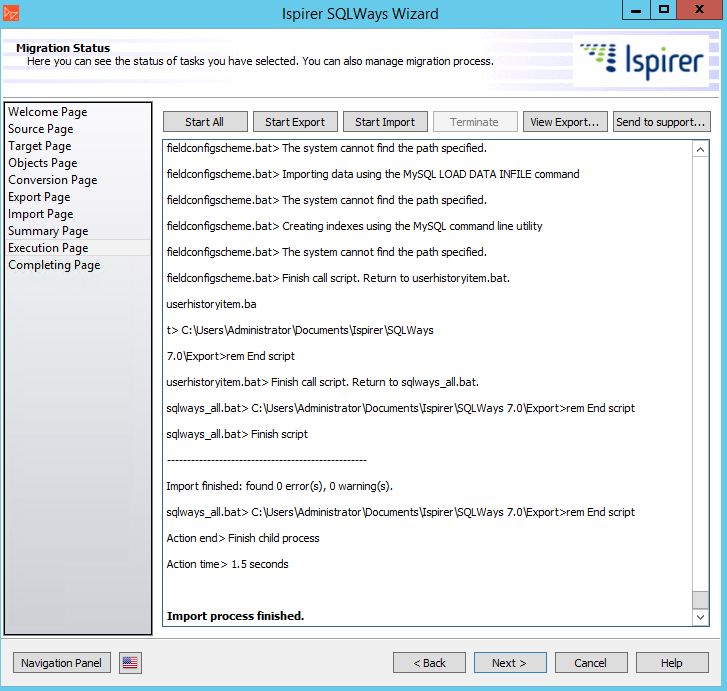This screenshot has height=691, width=727.
Task: Jump to Objects Page
Action: click(x=42, y=163)
